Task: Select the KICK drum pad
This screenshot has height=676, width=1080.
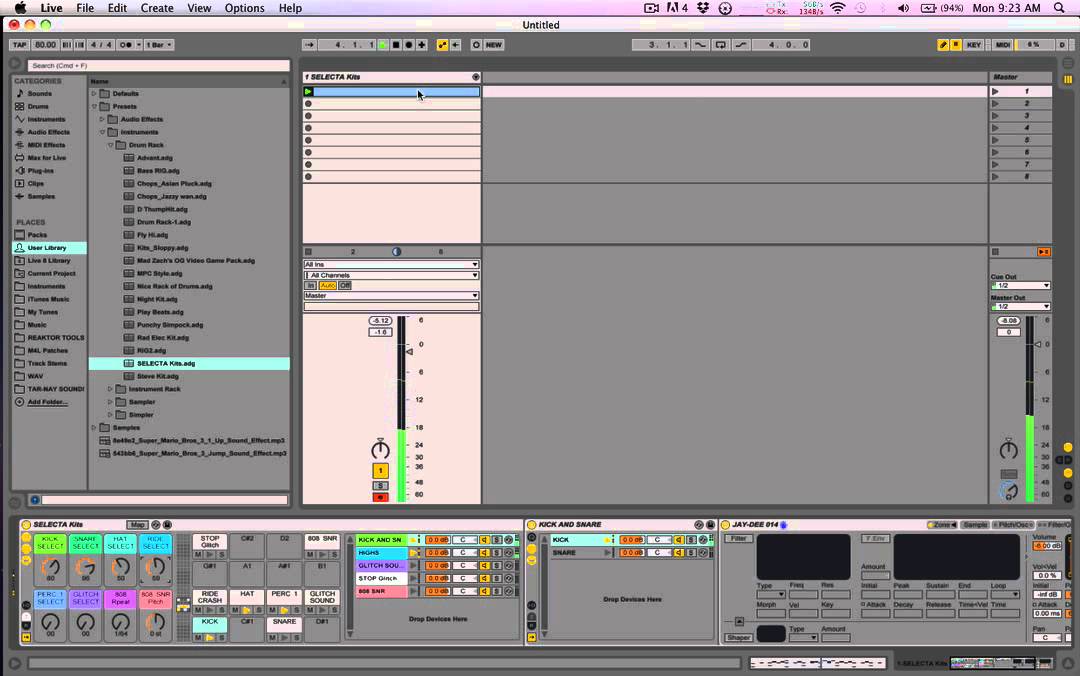Action: pyautogui.click(x=209, y=622)
